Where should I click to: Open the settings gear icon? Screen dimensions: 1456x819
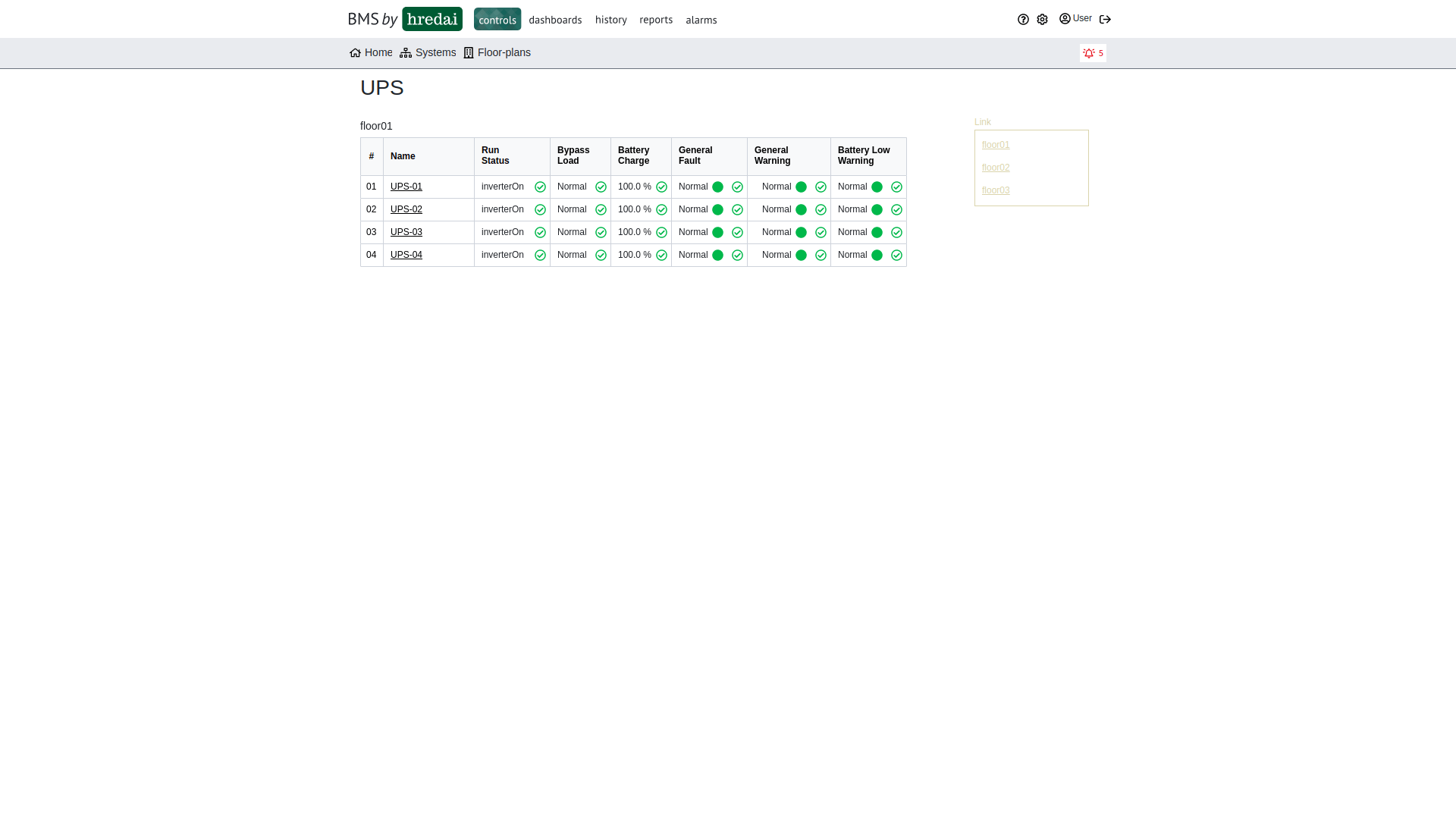coord(1042,20)
